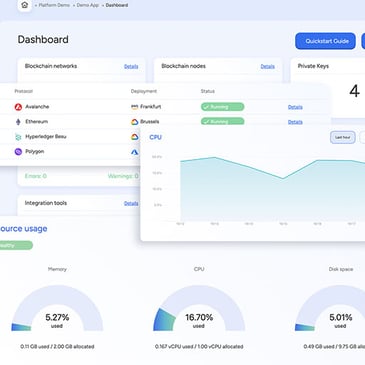Open Details for the Ethereum row
The width and height of the screenshot is (365, 365).
click(295, 122)
